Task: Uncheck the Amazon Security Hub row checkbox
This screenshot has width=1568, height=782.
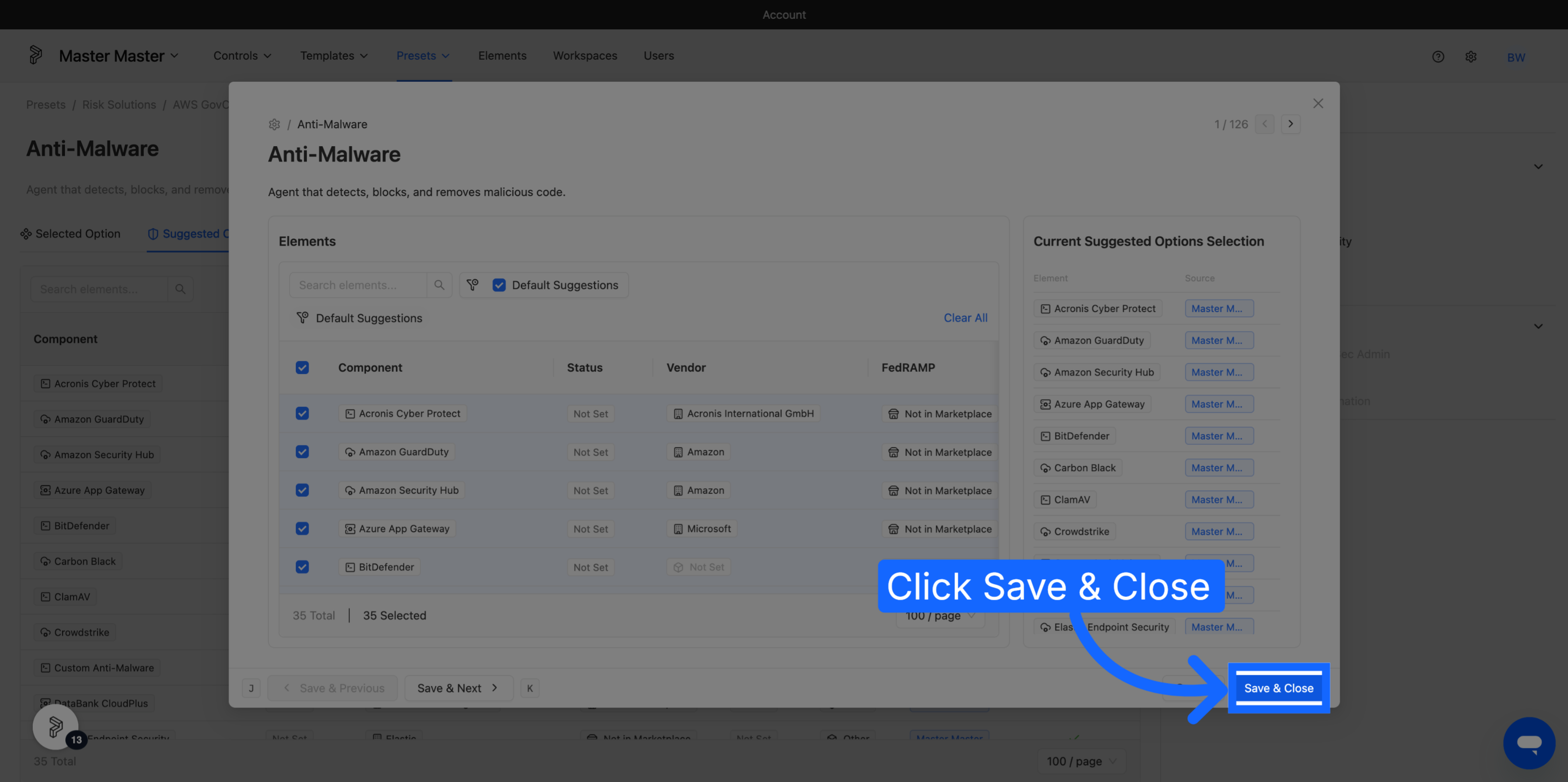Action: [302, 490]
